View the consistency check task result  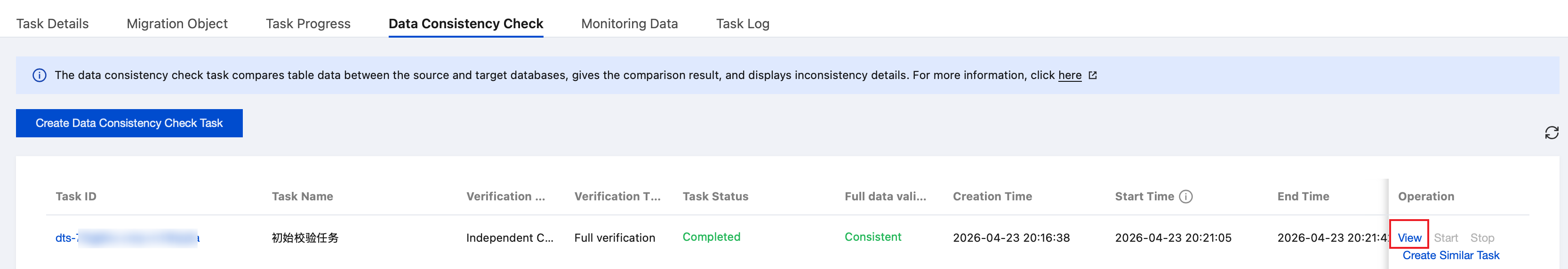1409,238
